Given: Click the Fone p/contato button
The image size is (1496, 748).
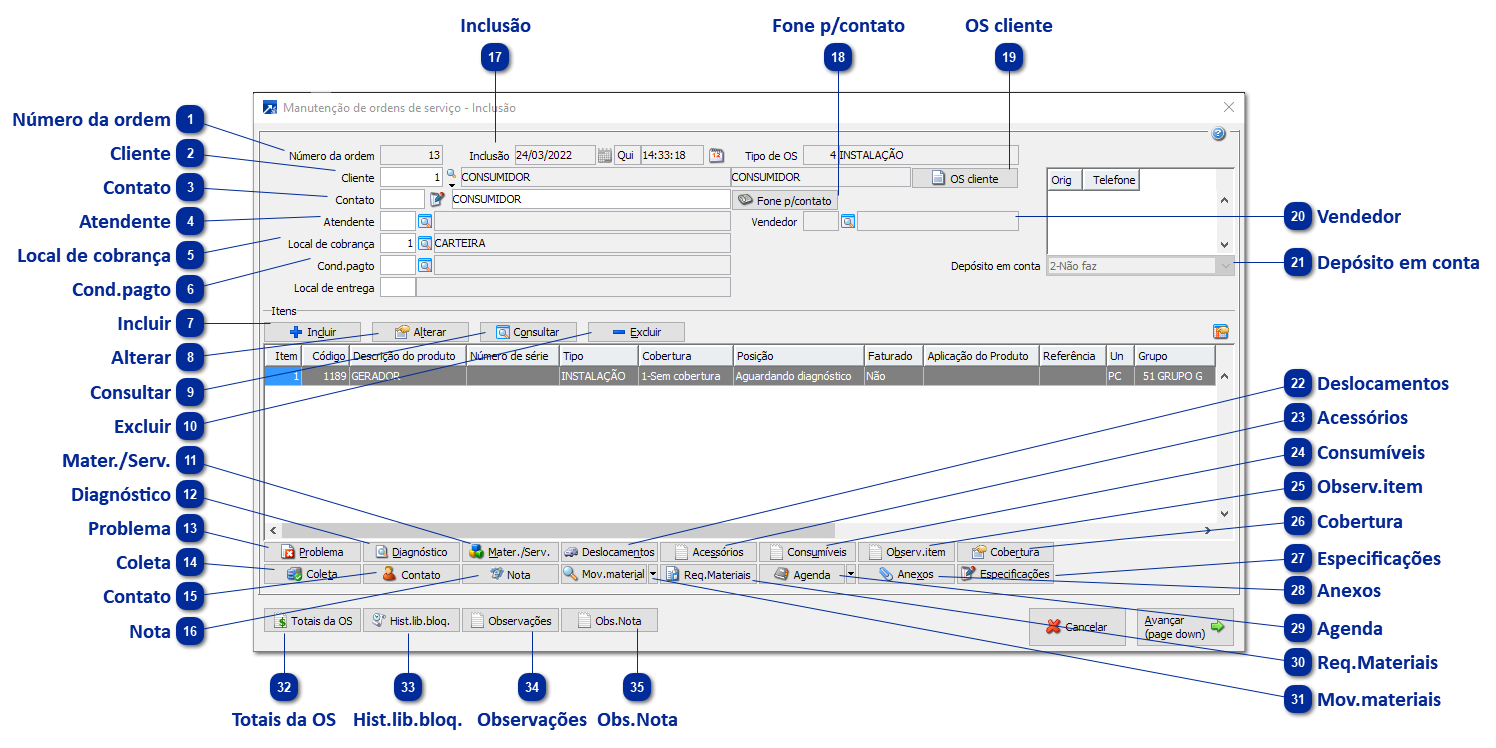Looking at the screenshot, I should click(x=785, y=200).
